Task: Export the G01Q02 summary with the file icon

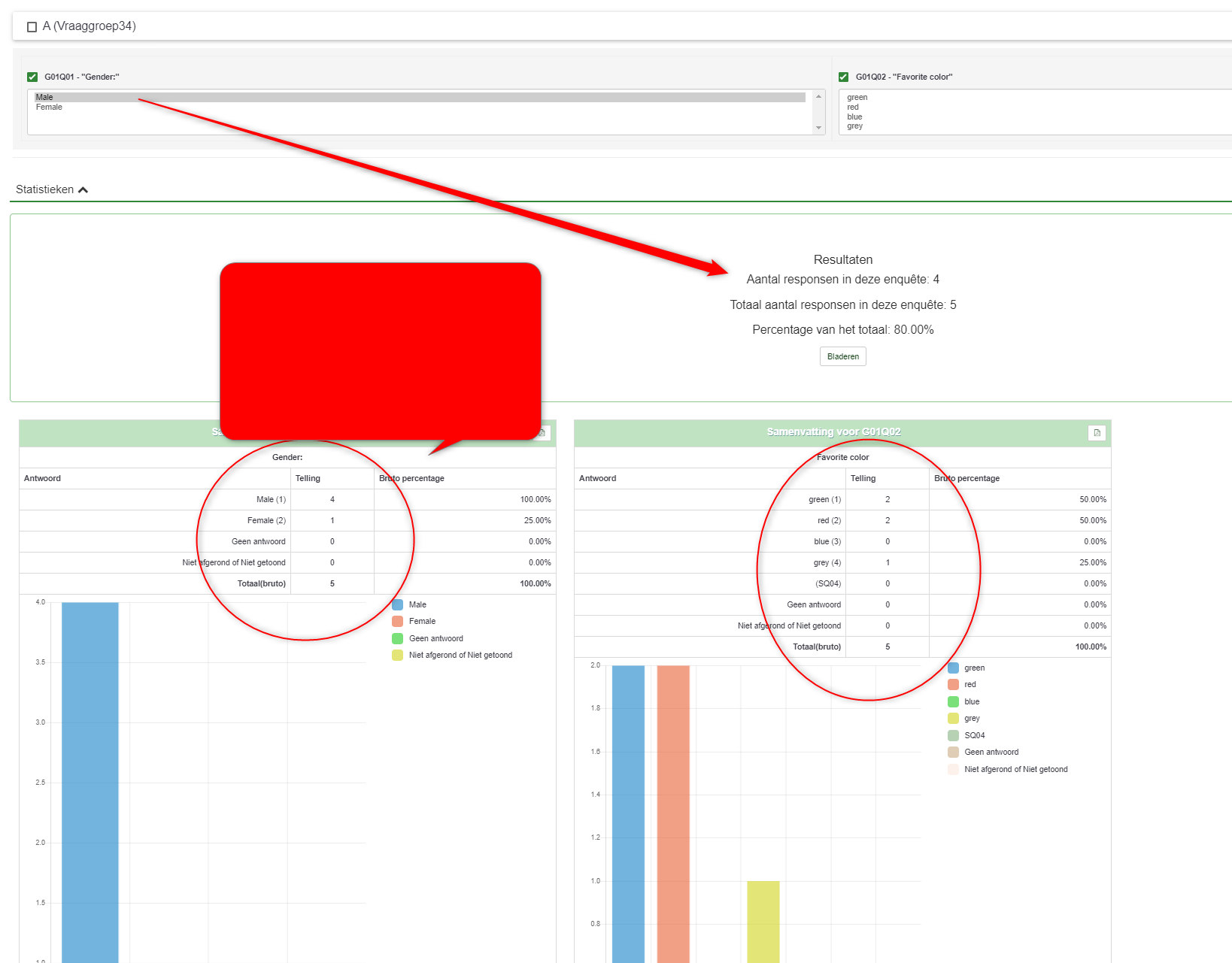Action: pyautogui.click(x=1097, y=433)
